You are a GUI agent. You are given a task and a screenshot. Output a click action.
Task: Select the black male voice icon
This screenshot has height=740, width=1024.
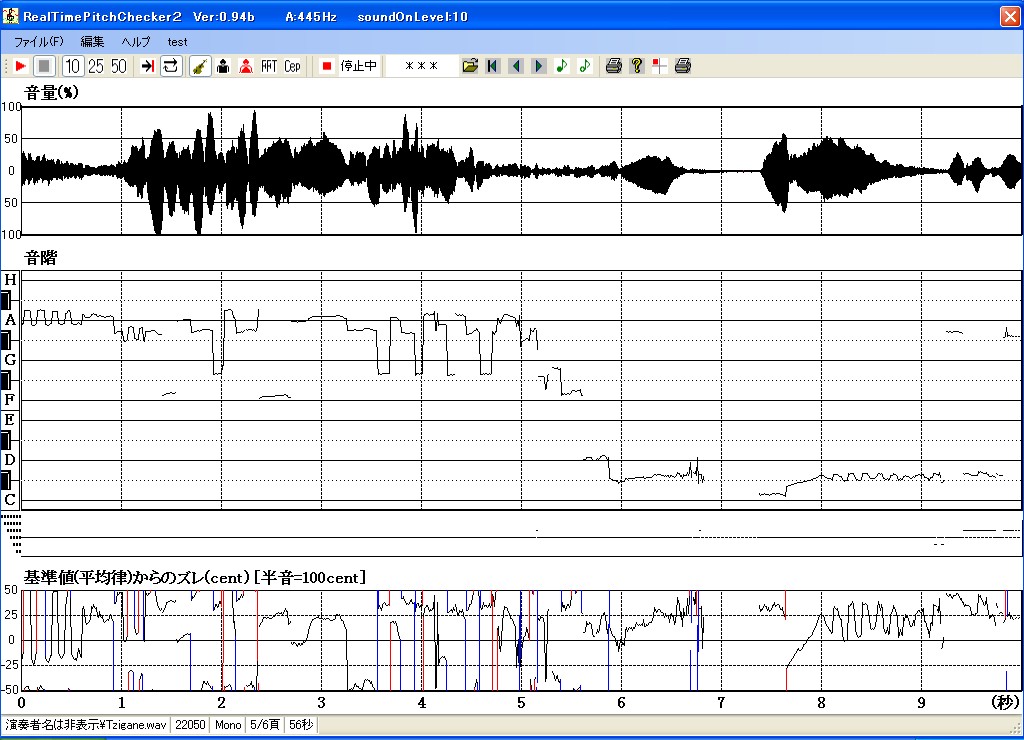point(223,66)
